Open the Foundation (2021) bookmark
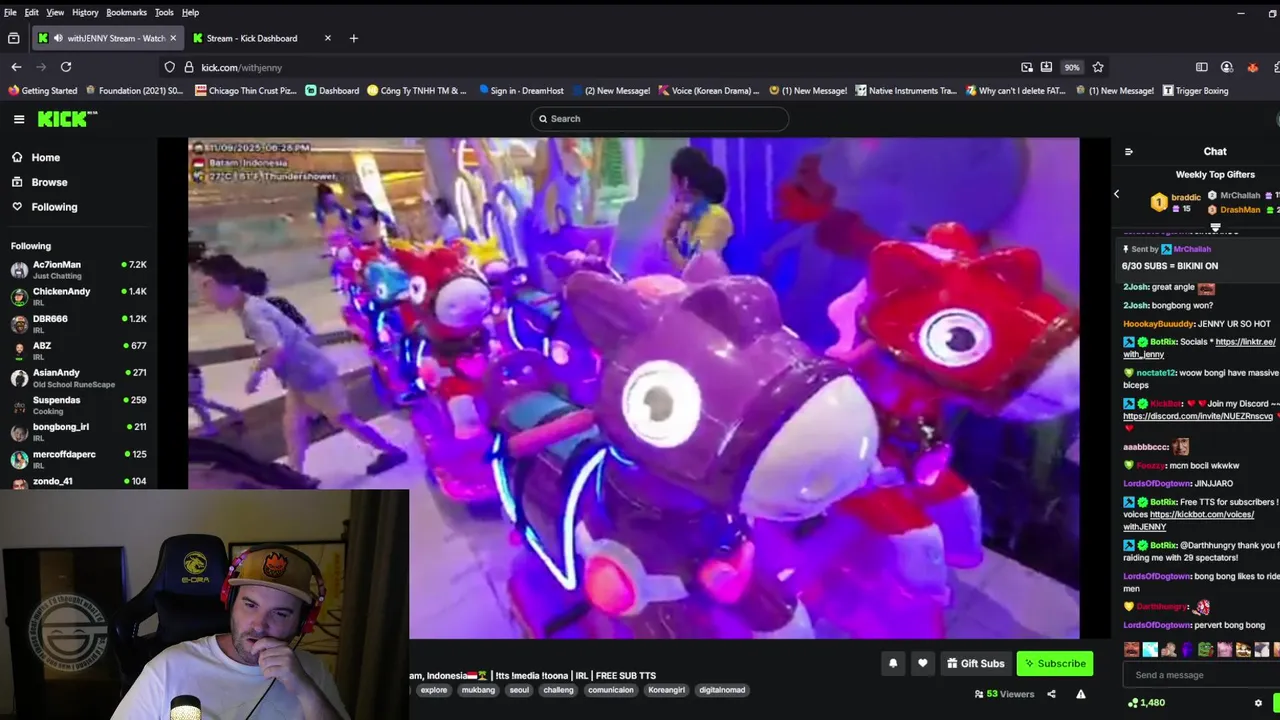Viewport: 1280px width, 720px height. point(134,90)
